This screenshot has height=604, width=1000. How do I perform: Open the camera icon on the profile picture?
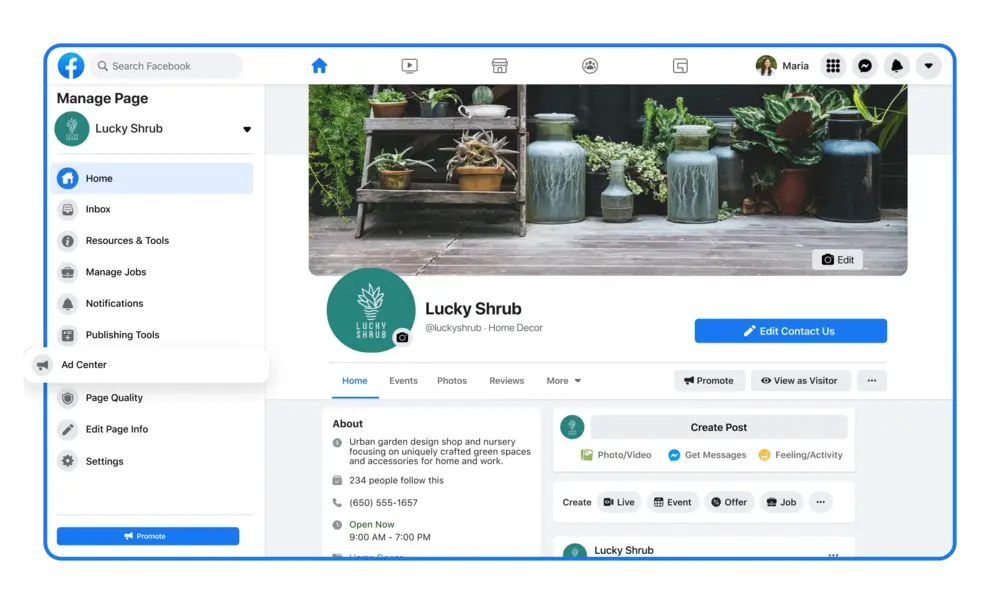[x=402, y=338]
